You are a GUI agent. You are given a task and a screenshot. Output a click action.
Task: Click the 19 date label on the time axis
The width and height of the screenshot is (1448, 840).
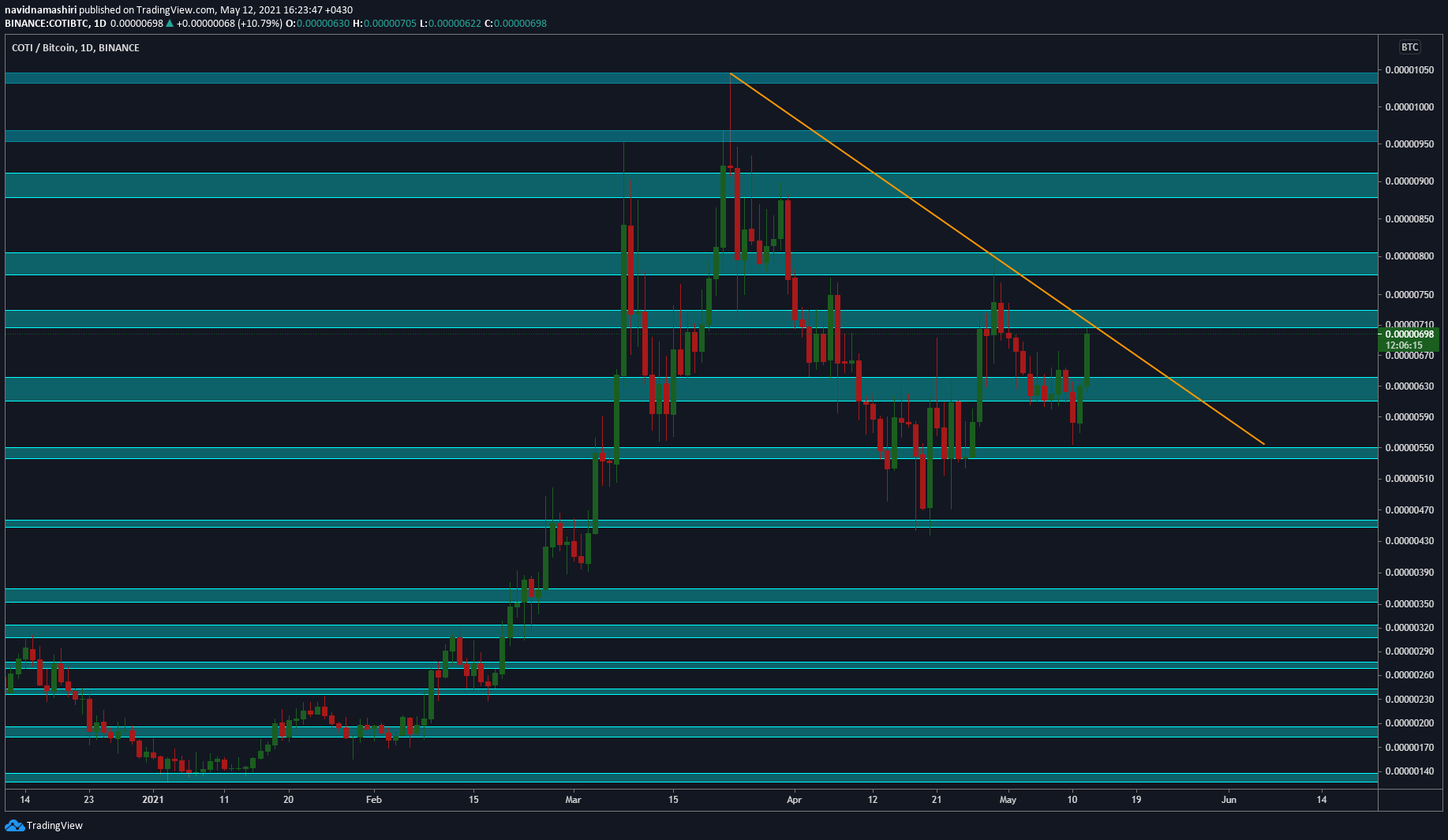pyautogui.click(x=1136, y=800)
